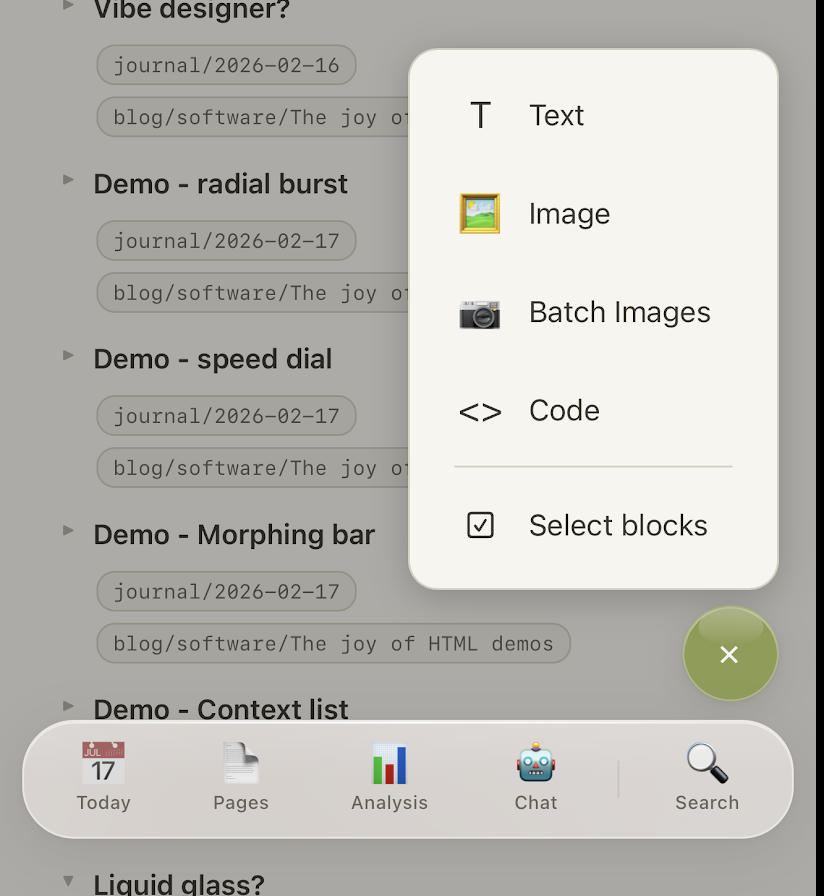This screenshot has height=896, width=824.
Task: Click the Select blocks checkbox icon
Action: 480,525
